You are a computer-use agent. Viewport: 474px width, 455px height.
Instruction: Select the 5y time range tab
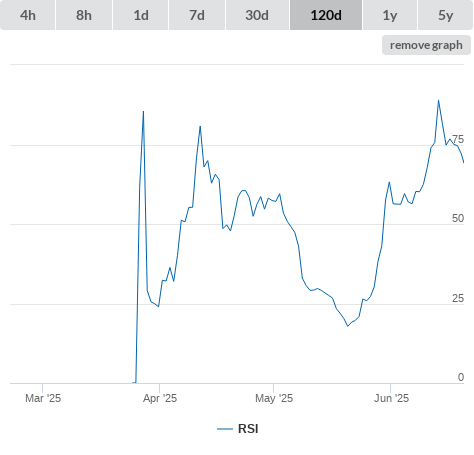click(x=446, y=15)
